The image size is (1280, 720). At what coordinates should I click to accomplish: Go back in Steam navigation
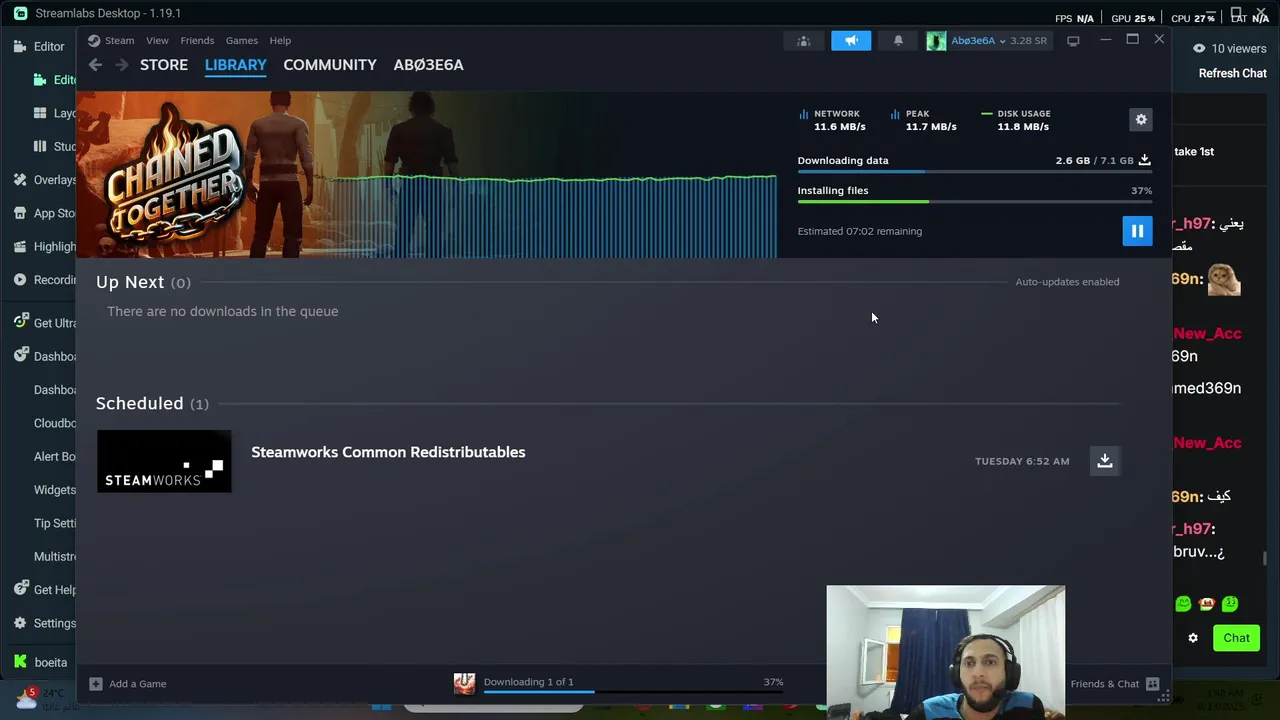pyautogui.click(x=95, y=65)
